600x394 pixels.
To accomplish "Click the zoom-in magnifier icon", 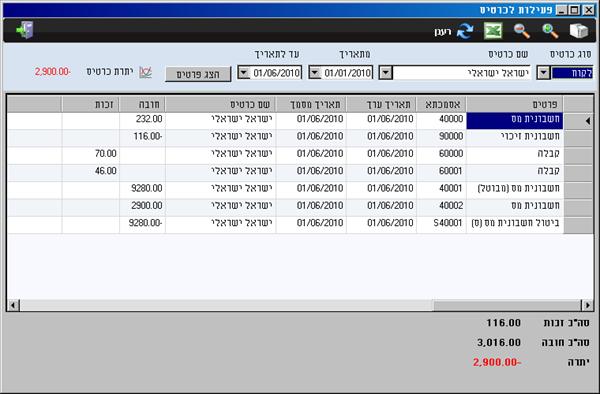I will point(550,31).
